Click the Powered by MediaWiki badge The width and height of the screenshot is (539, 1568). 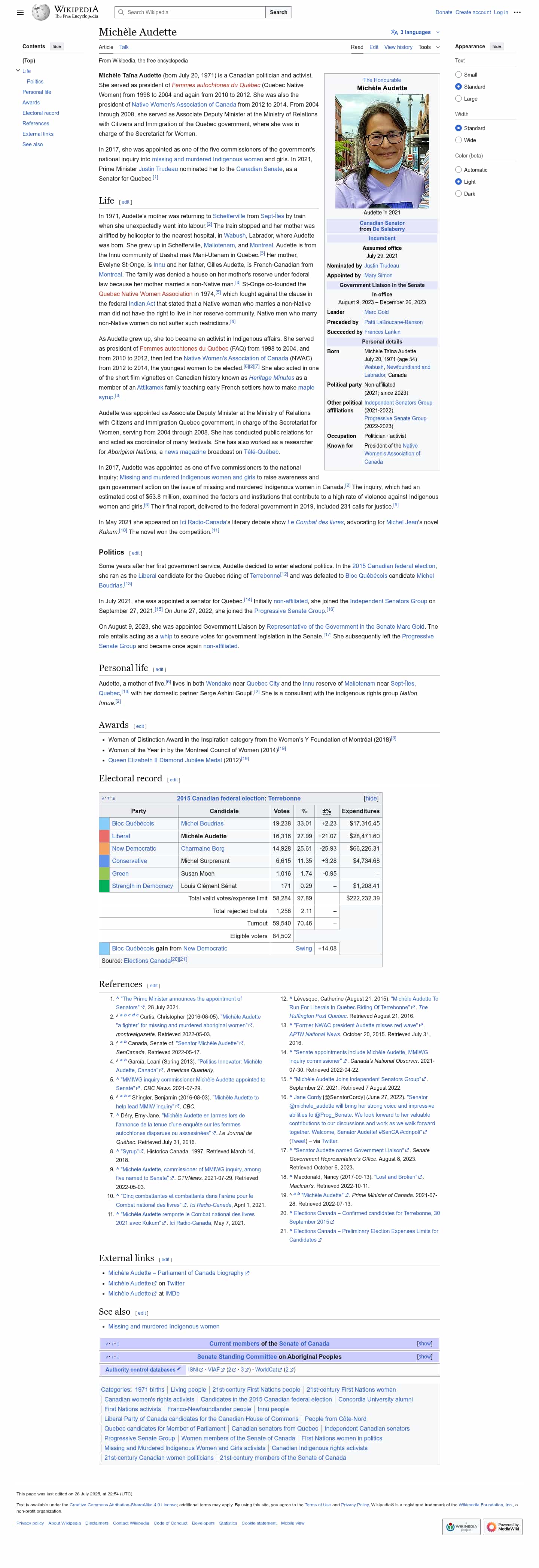pyautogui.click(x=503, y=1526)
